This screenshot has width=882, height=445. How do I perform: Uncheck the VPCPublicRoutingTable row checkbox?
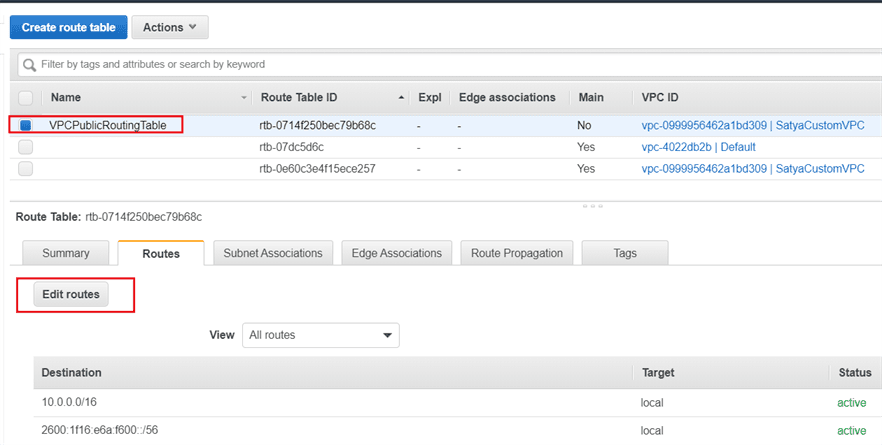pos(26,125)
